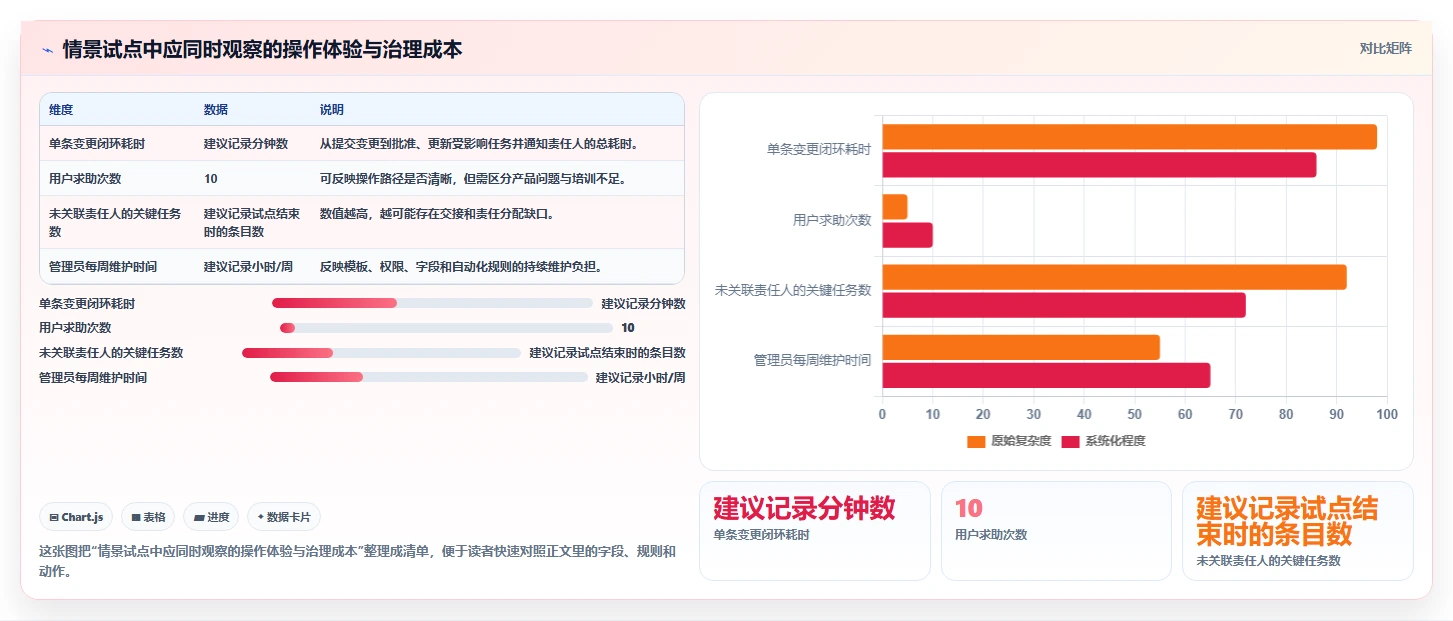Select the 数据卡片 tag chip
This screenshot has height=621, width=1453.
[x=284, y=517]
